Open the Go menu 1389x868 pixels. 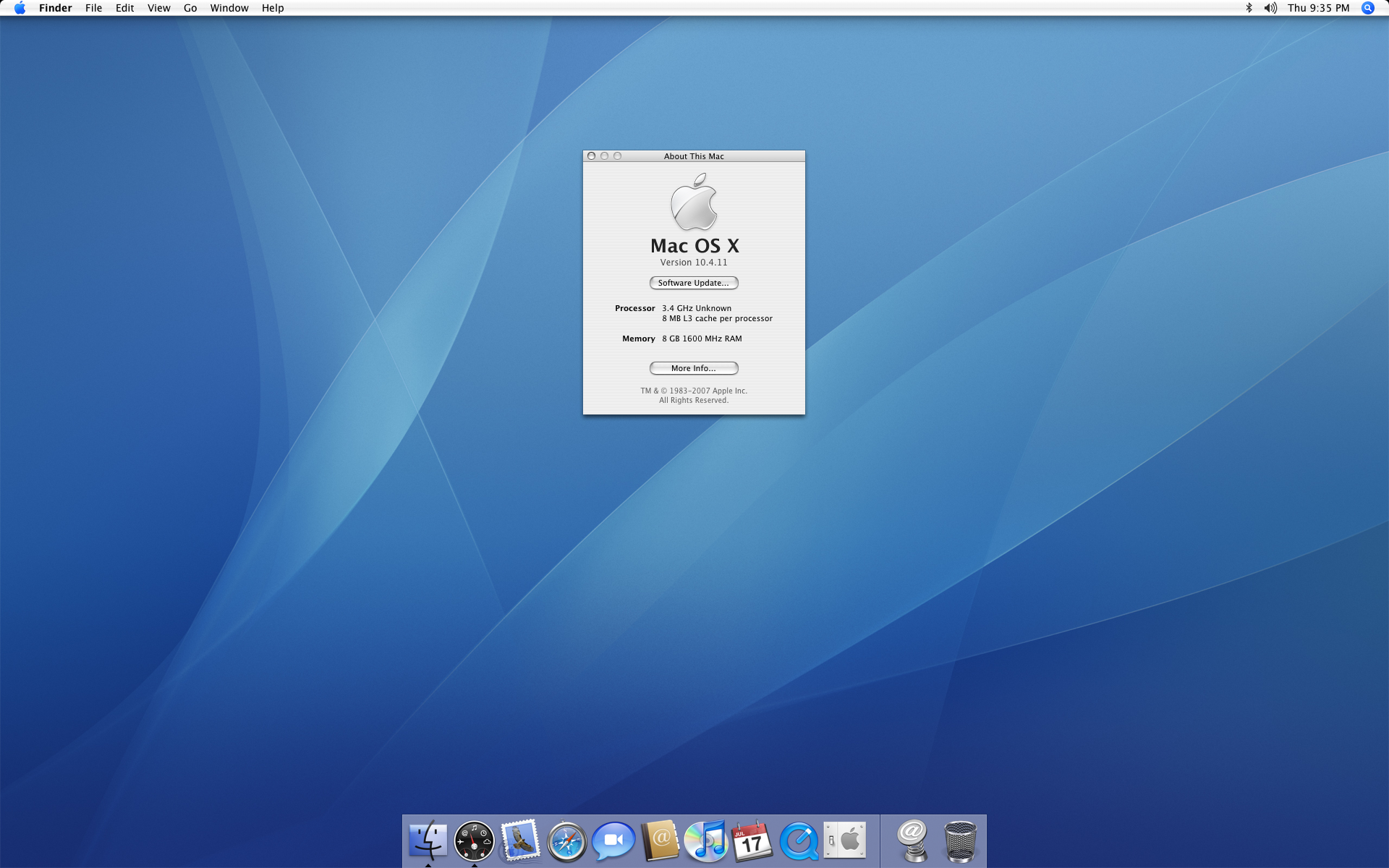pos(190,8)
